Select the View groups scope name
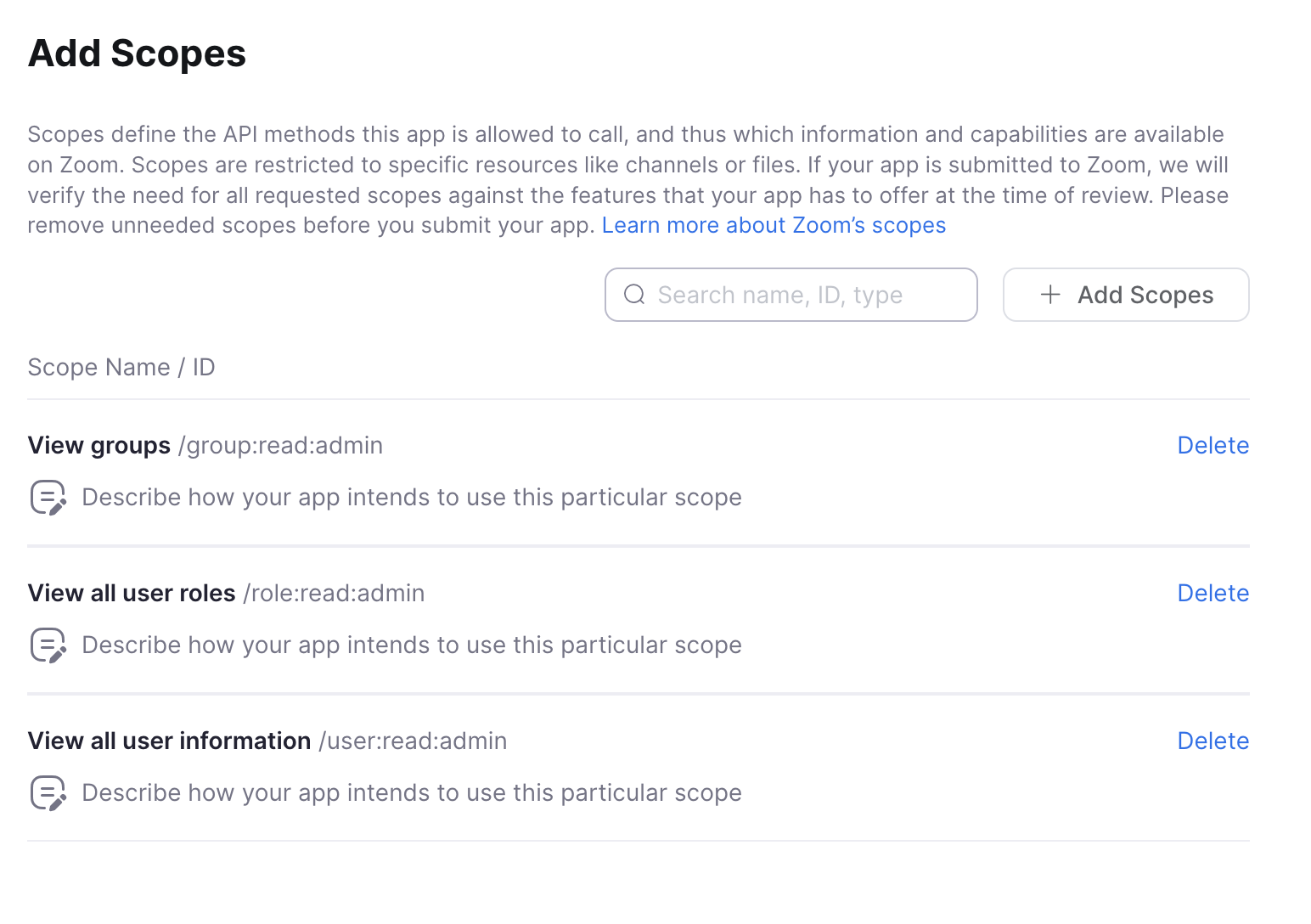This screenshot has height=924, width=1311. [x=99, y=446]
